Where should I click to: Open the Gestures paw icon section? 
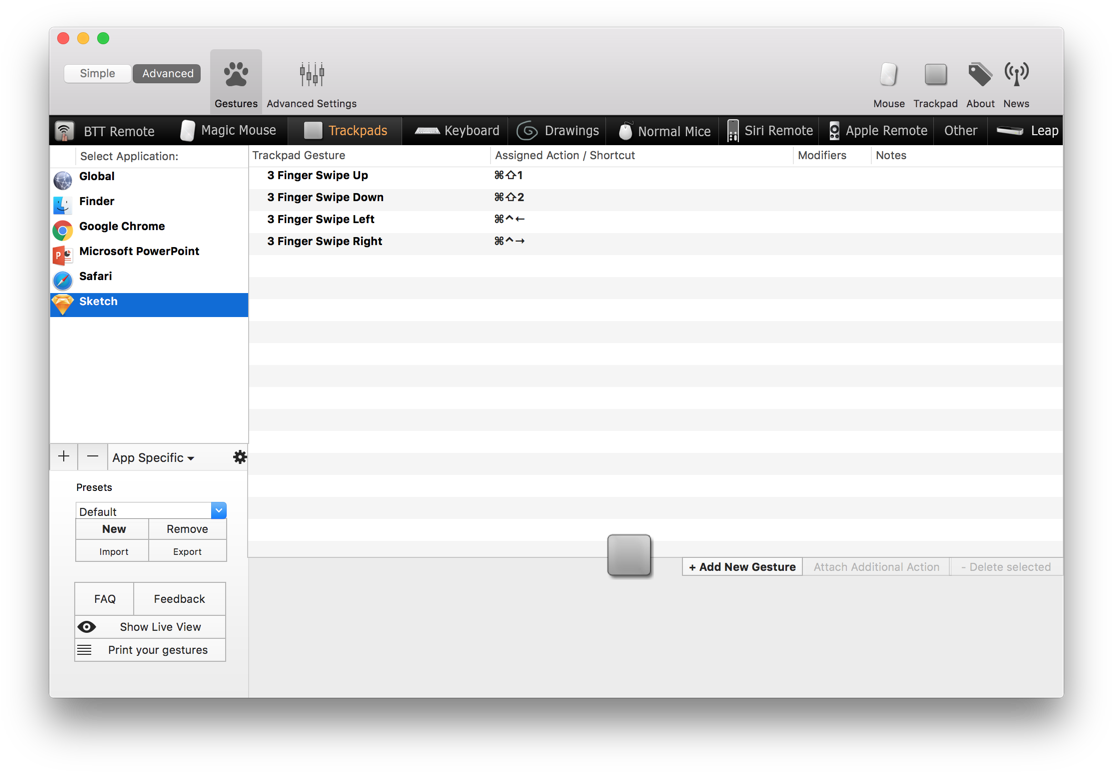[x=236, y=81]
